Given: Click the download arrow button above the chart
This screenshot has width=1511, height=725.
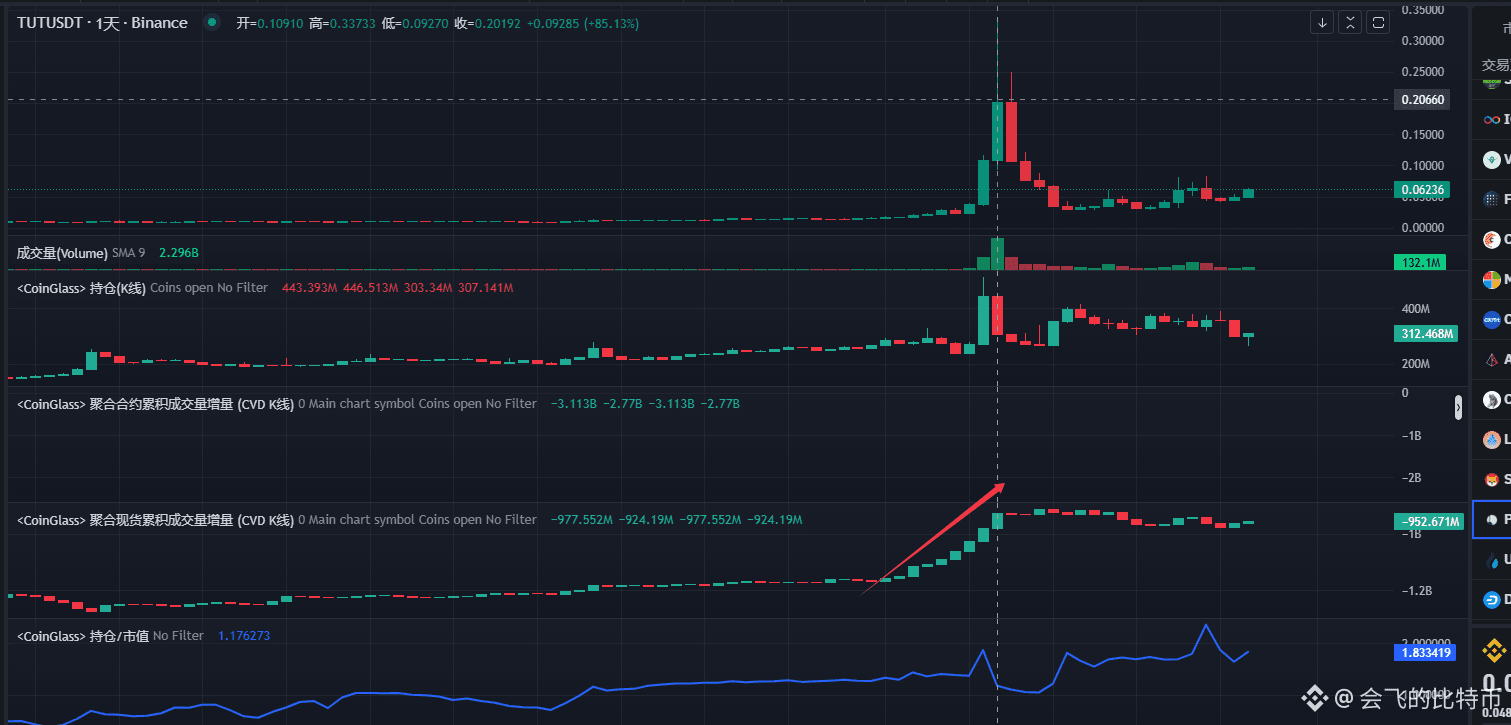Looking at the screenshot, I should click(x=1323, y=22).
